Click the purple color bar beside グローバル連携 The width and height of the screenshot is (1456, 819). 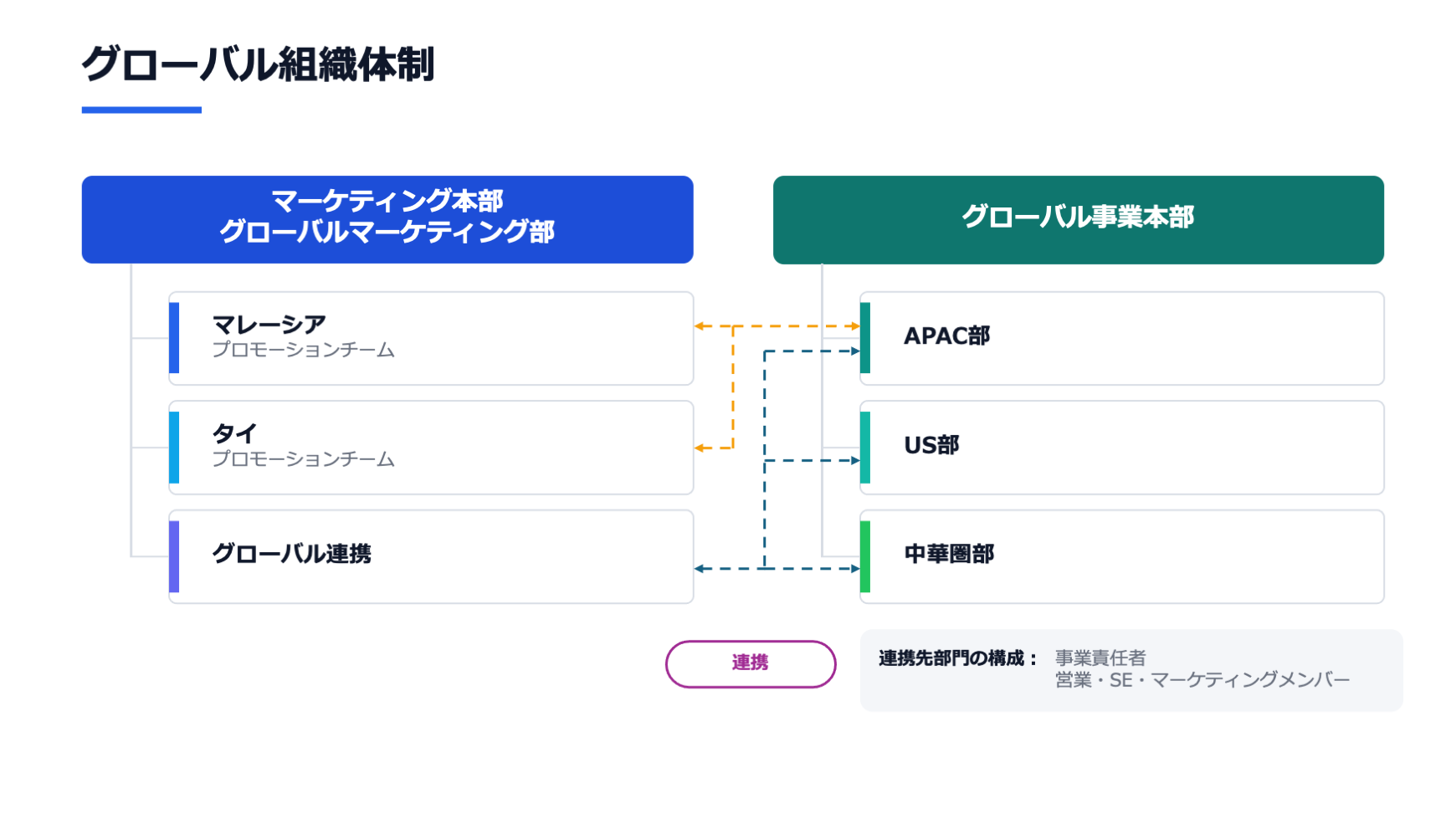click(x=174, y=556)
